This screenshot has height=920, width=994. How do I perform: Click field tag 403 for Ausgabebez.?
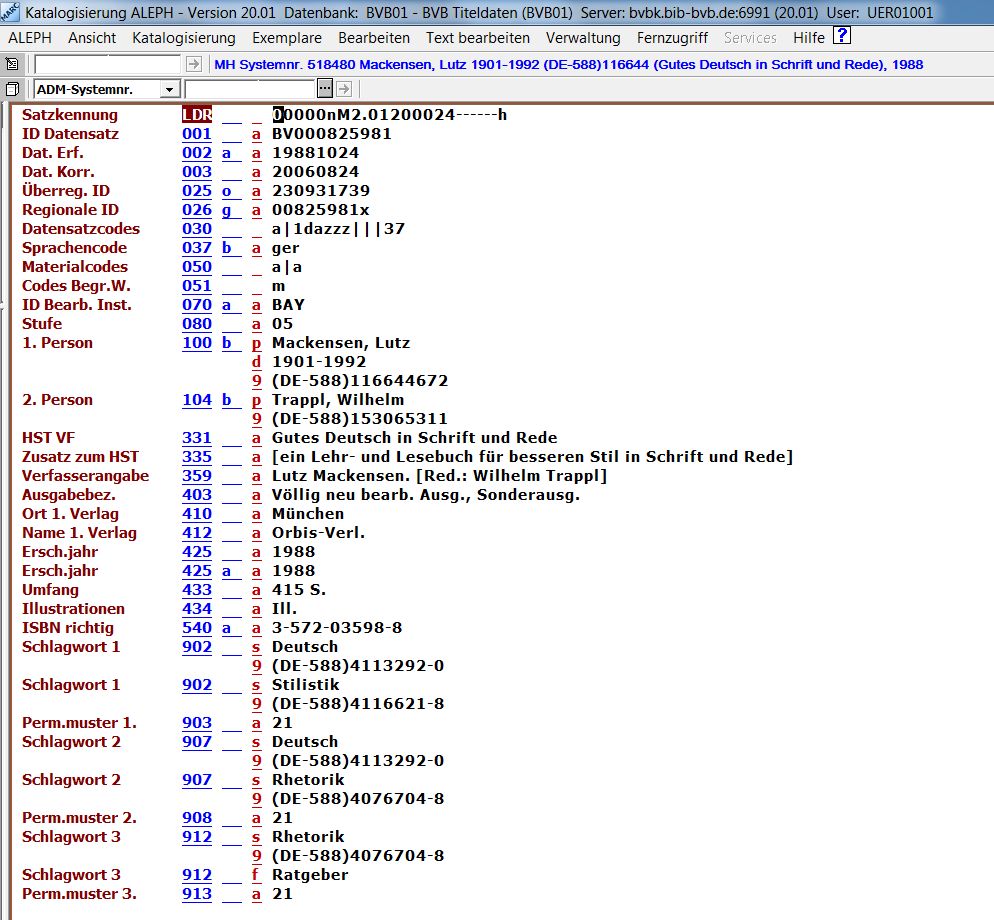tap(197, 495)
